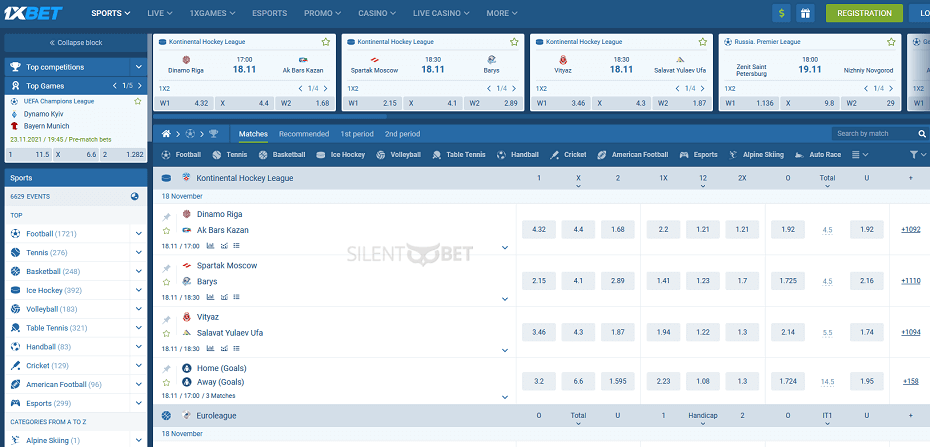
Task: Collapse the left block
Action: (75, 43)
